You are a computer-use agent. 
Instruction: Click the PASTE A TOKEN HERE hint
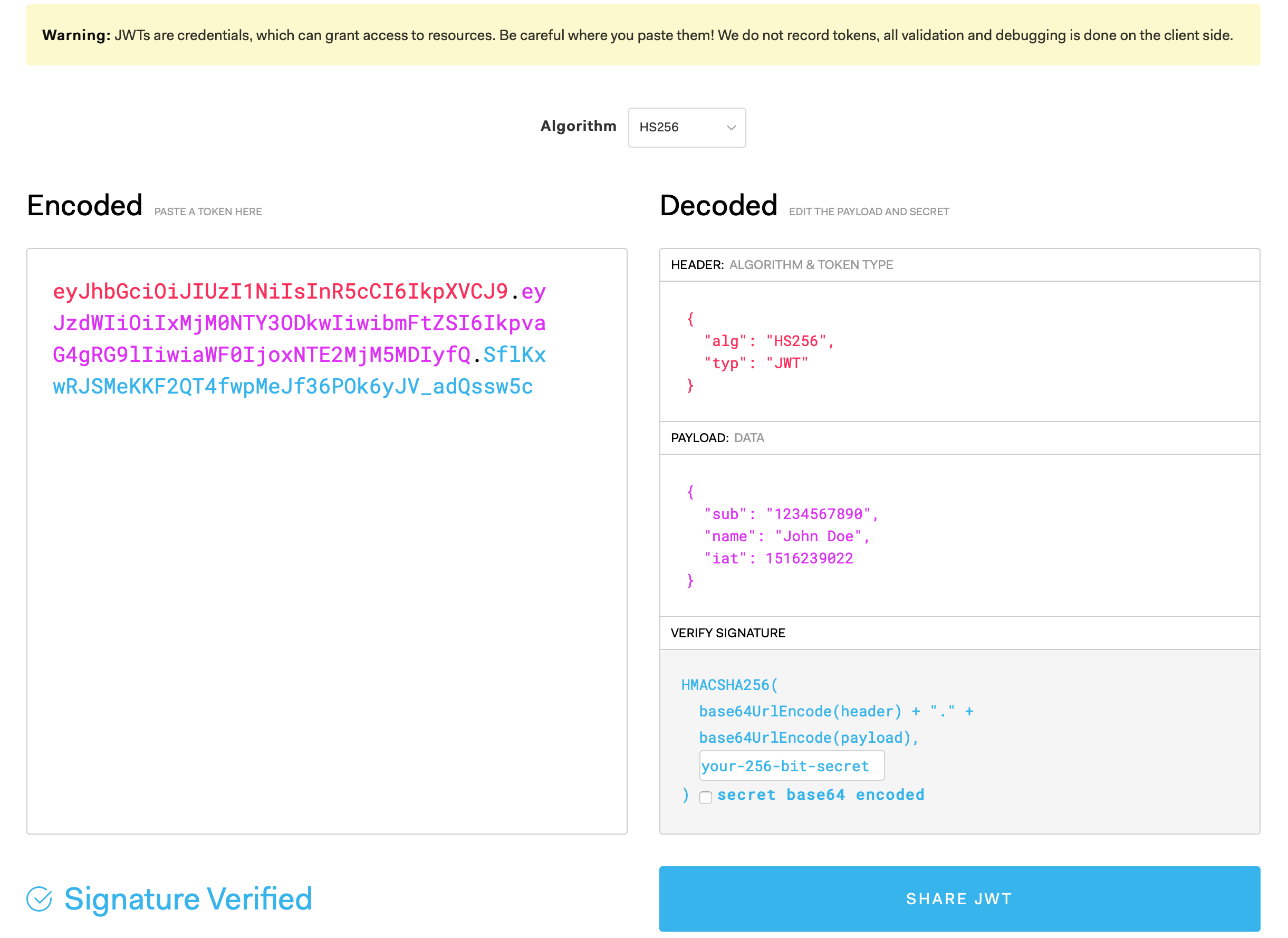point(208,212)
